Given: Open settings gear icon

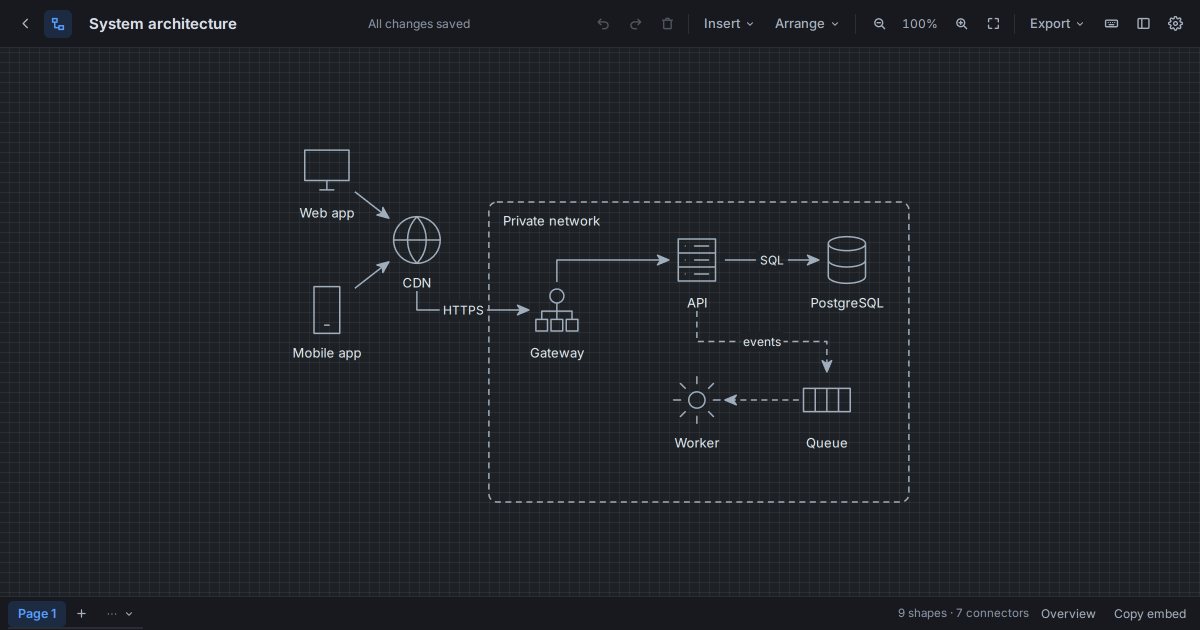Looking at the screenshot, I should tap(1175, 23).
